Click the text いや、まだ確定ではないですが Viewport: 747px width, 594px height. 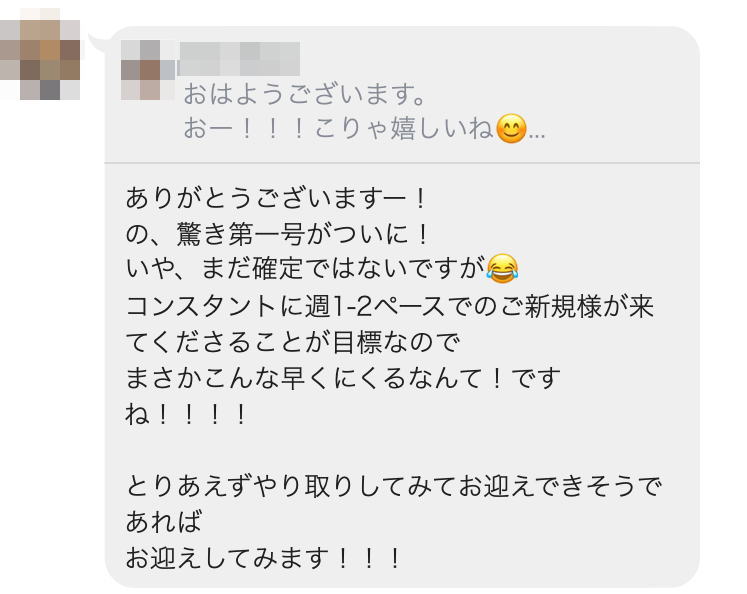pos(305,268)
